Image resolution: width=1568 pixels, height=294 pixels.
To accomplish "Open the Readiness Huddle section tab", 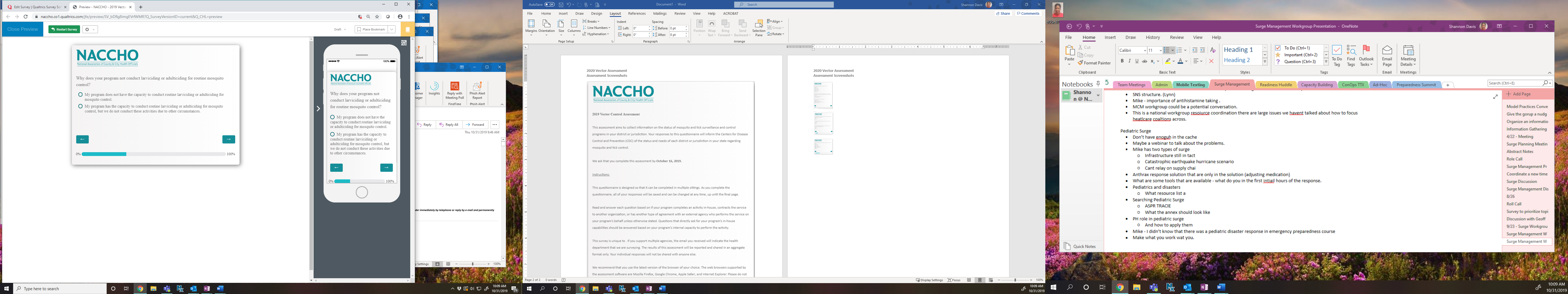I will pyautogui.click(x=1276, y=85).
